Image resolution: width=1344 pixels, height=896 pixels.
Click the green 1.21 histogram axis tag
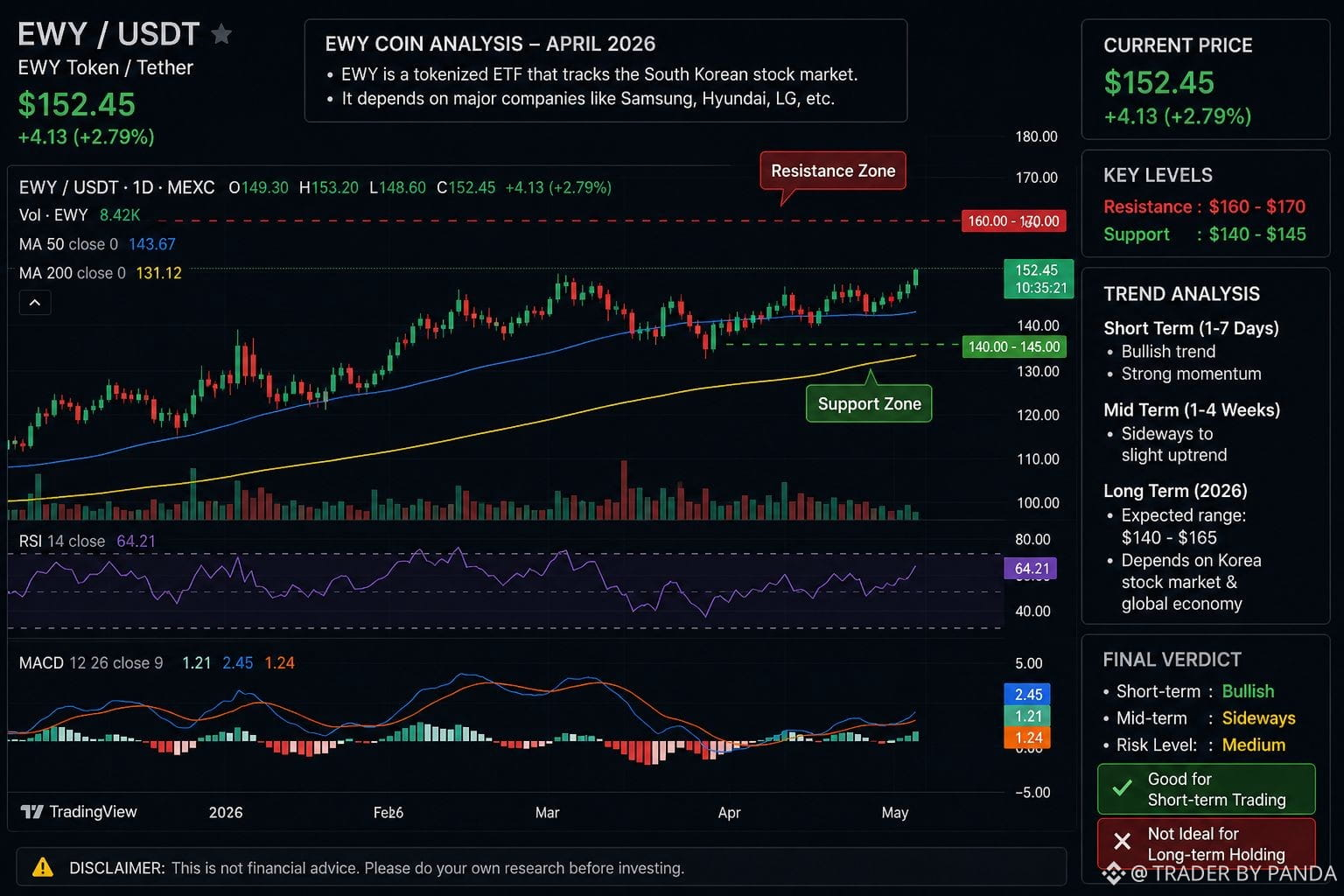pyautogui.click(x=1028, y=716)
